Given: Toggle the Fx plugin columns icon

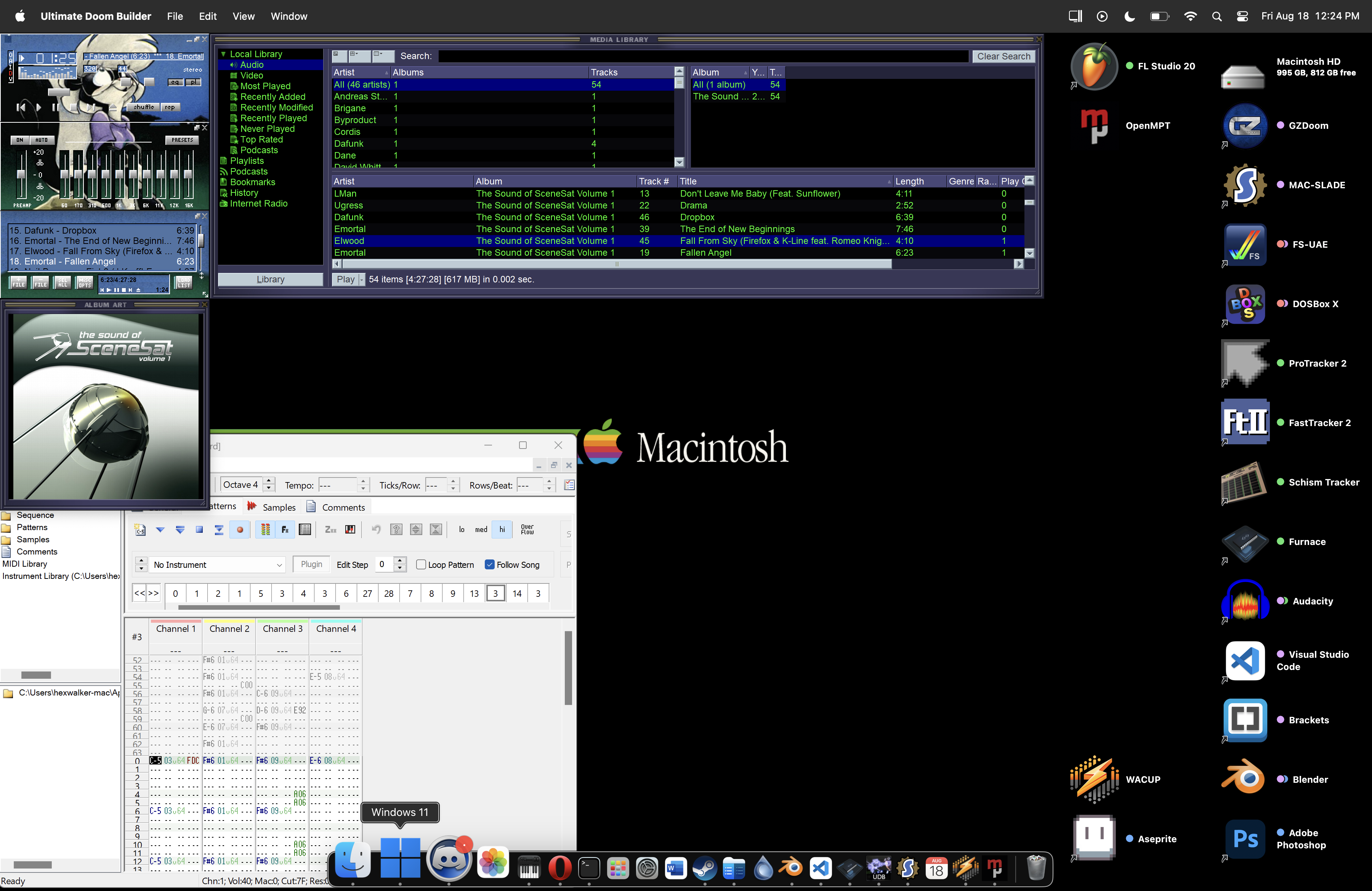Looking at the screenshot, I should [285, 530].
